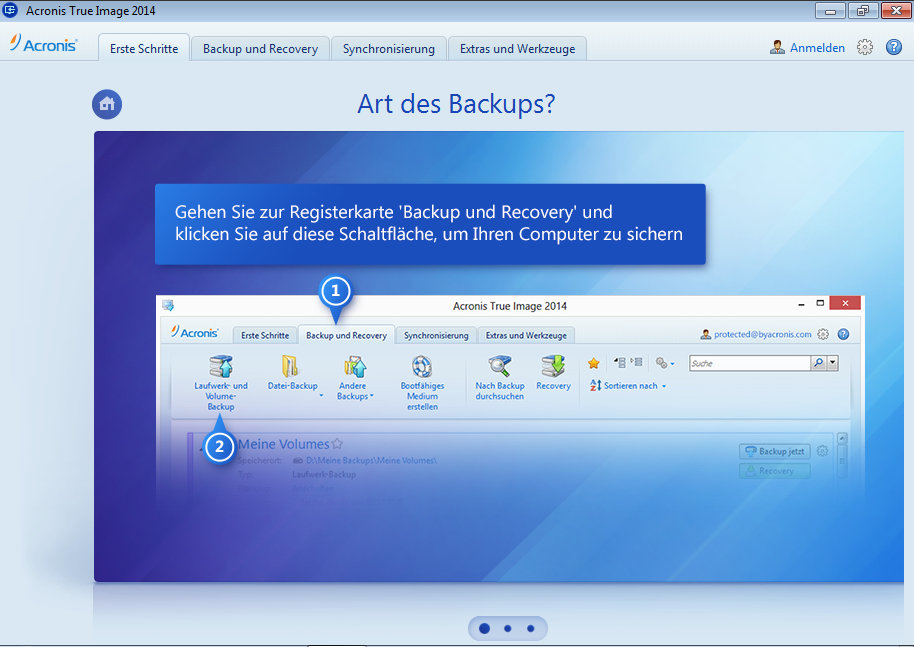The height and width of the screenshot is (647, 914).
Task: Click into the Suche search field
Action: [x=748, y=363]
